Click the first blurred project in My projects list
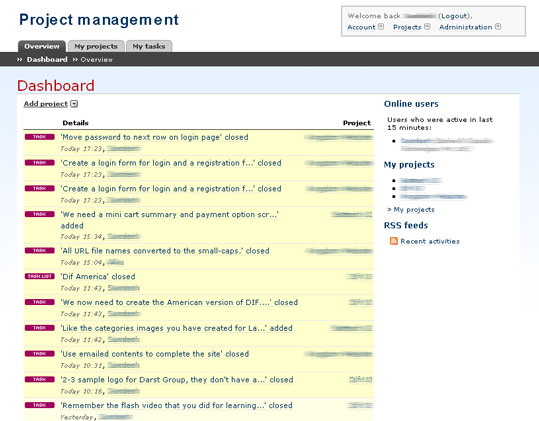Screen dimensions: 539x421 coord(421,180)
